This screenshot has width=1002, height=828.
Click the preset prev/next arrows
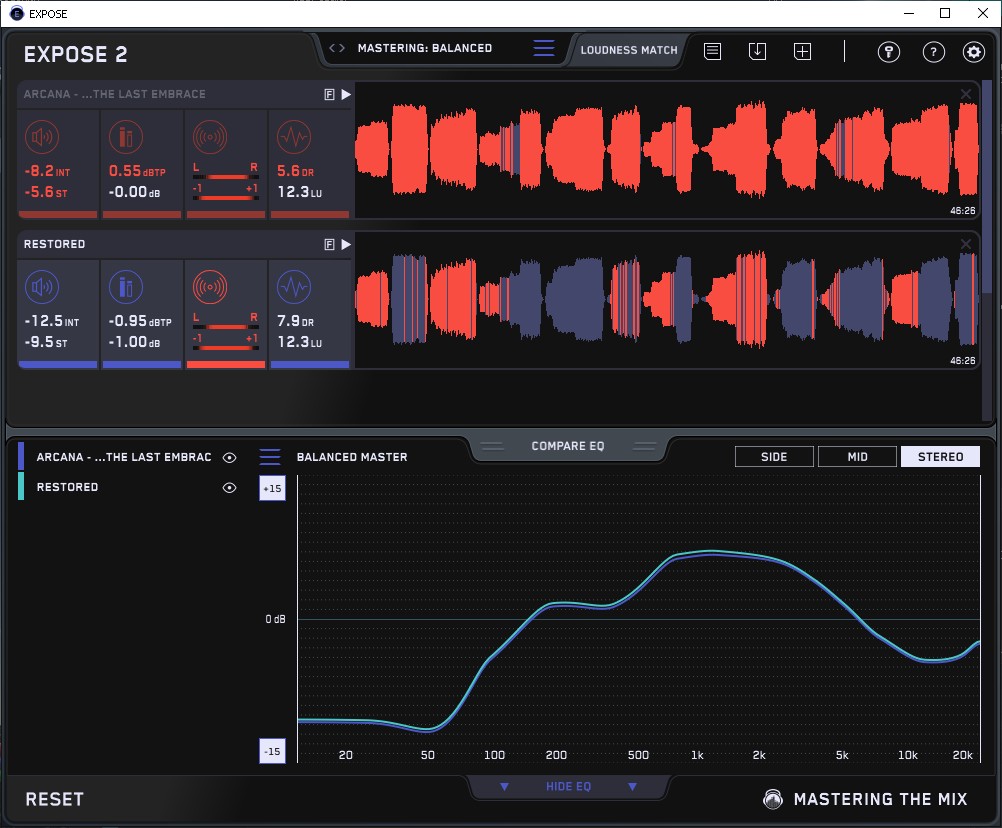pyautogui.click(x=337, y=48)
